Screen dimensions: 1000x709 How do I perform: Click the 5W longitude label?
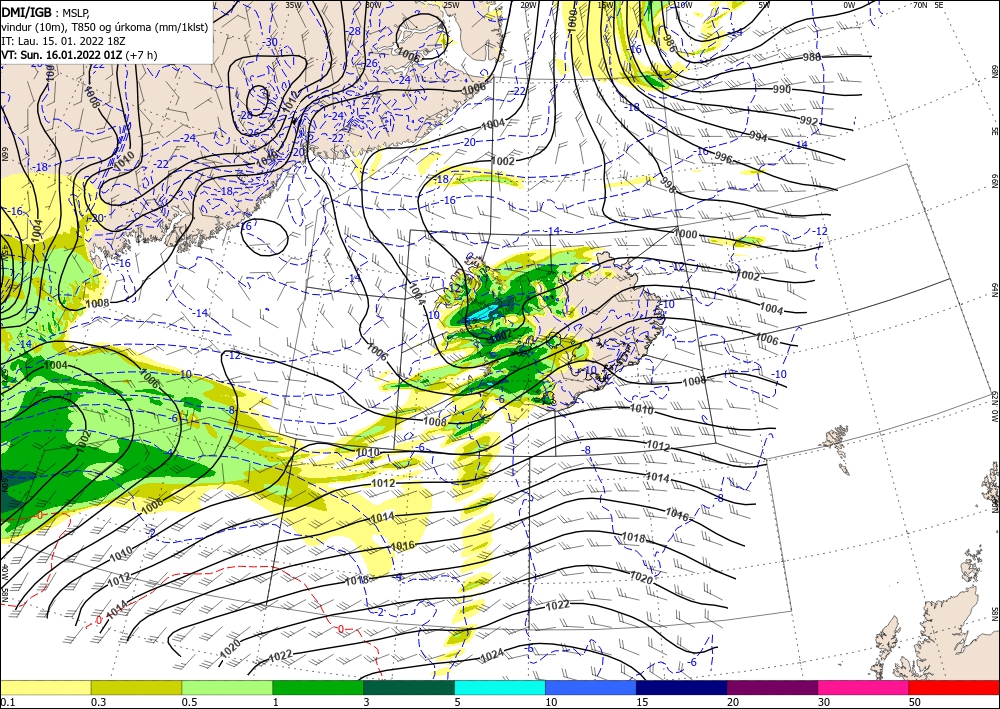pyautogui.click(x=764, y=4)
